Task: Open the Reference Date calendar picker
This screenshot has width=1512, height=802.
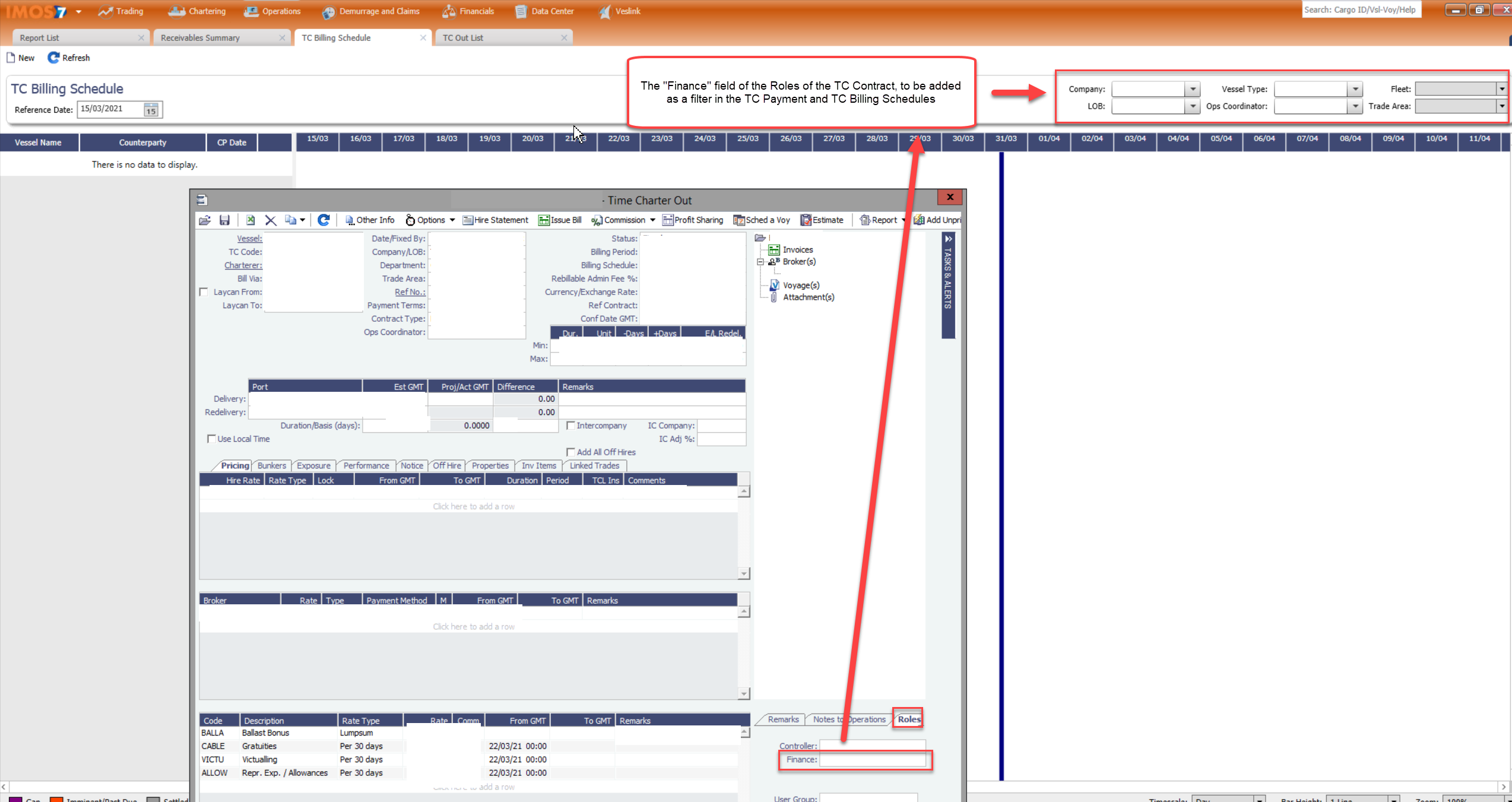Action: (151, 109)
